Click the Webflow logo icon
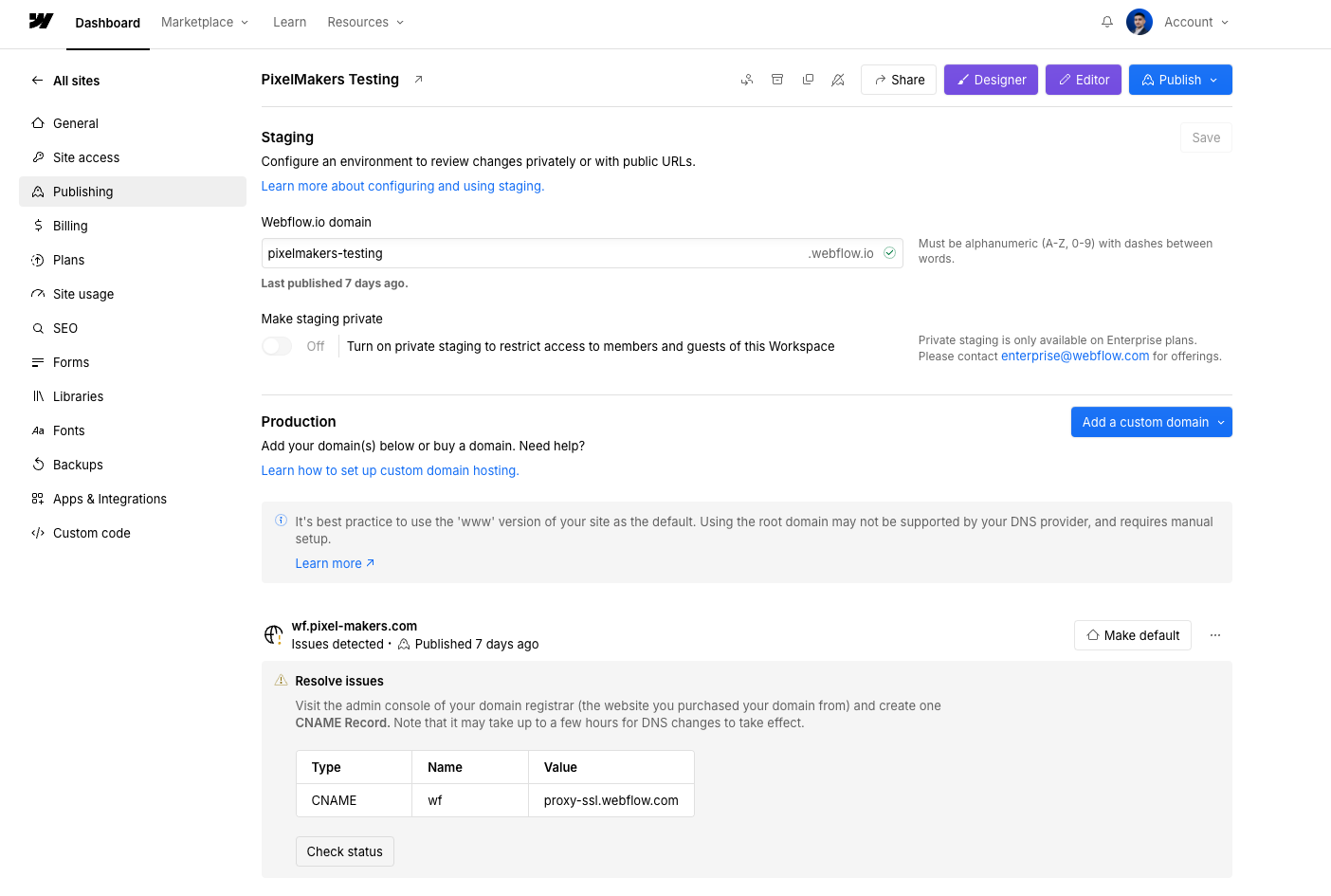This screenshot has height=896, width=1331. (41, 21)
